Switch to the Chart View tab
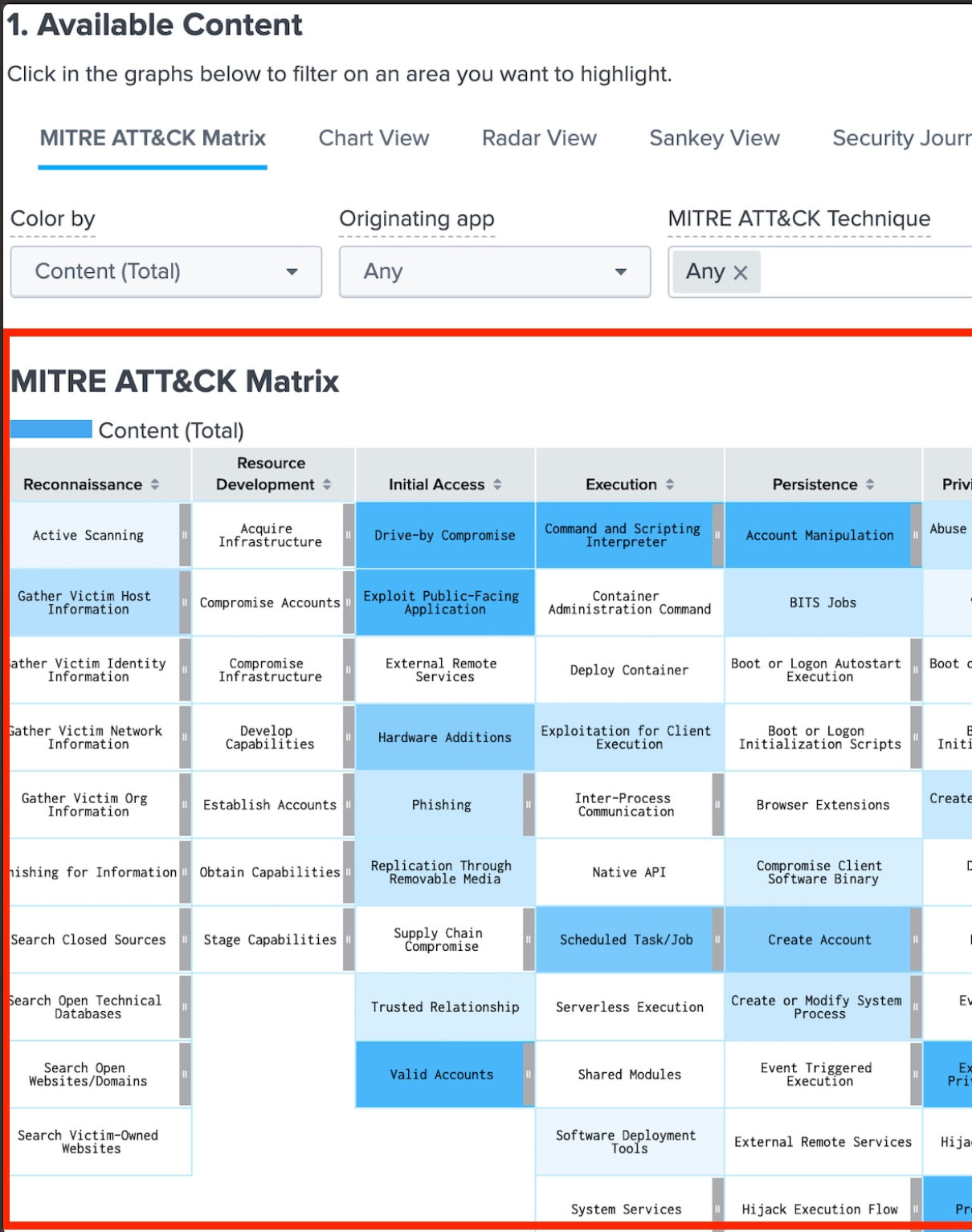This screenshot has width=972, height=1232. (374, 138)
